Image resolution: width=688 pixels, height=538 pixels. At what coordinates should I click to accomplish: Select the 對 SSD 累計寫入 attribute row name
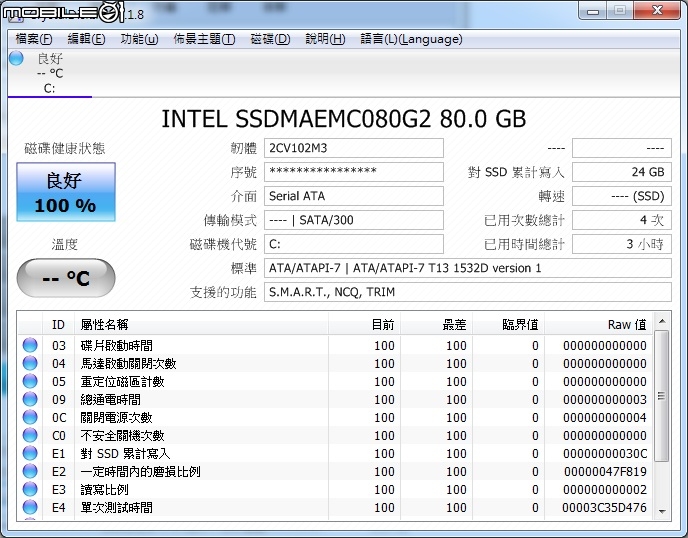pyautogui.click(x=125, y=453)
